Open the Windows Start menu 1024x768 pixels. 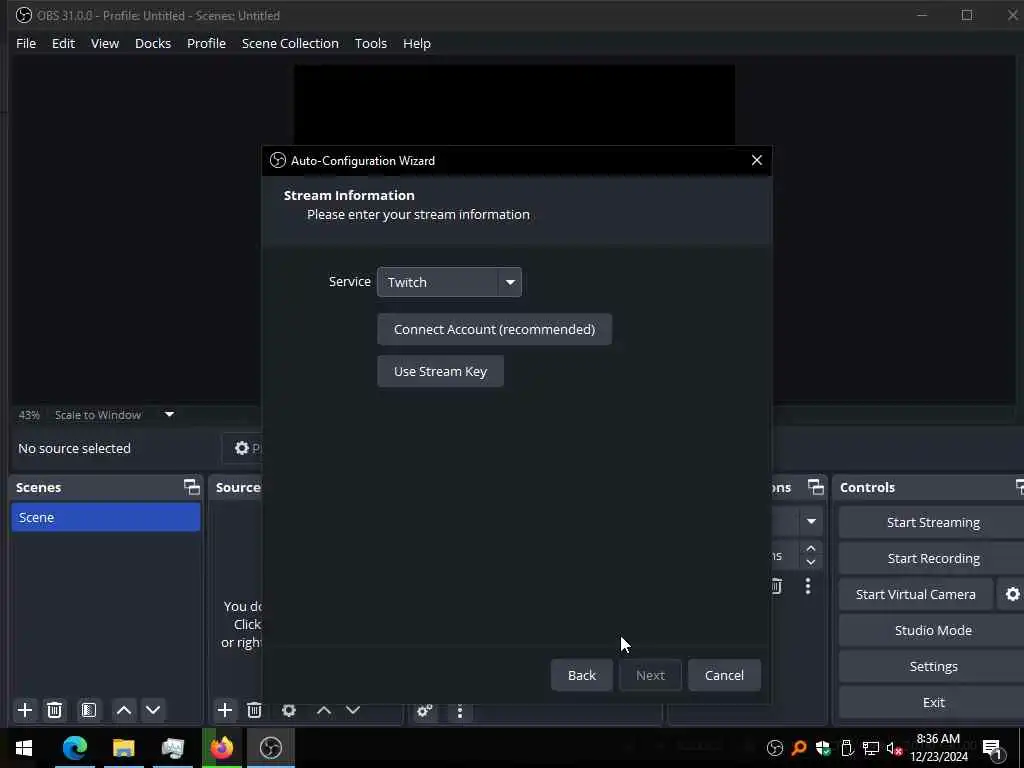point(24,748)
